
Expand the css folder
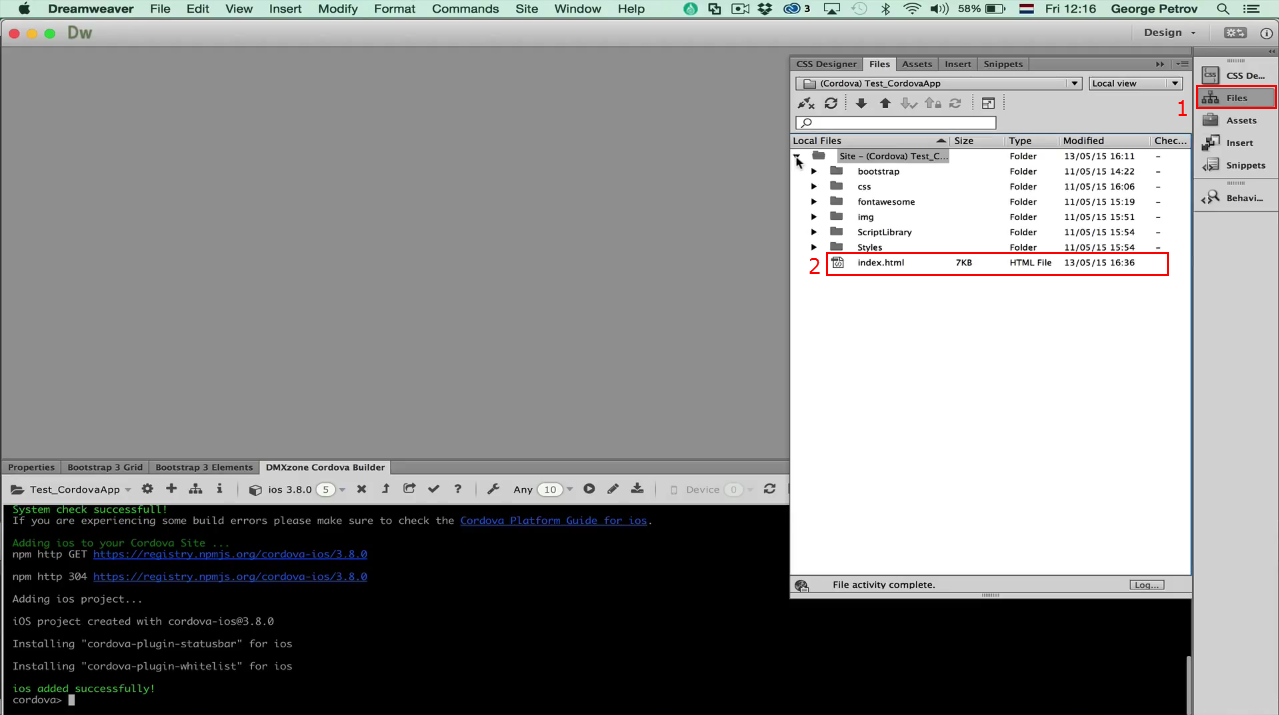tap(814, 186)
